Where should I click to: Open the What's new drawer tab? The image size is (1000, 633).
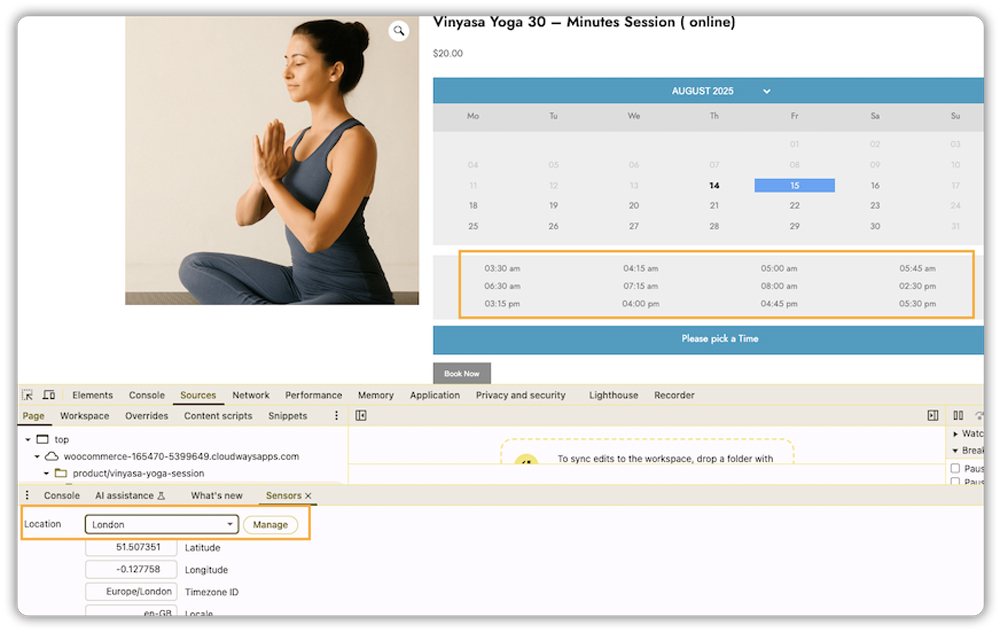pyautogui.click(x=216, y=495)
